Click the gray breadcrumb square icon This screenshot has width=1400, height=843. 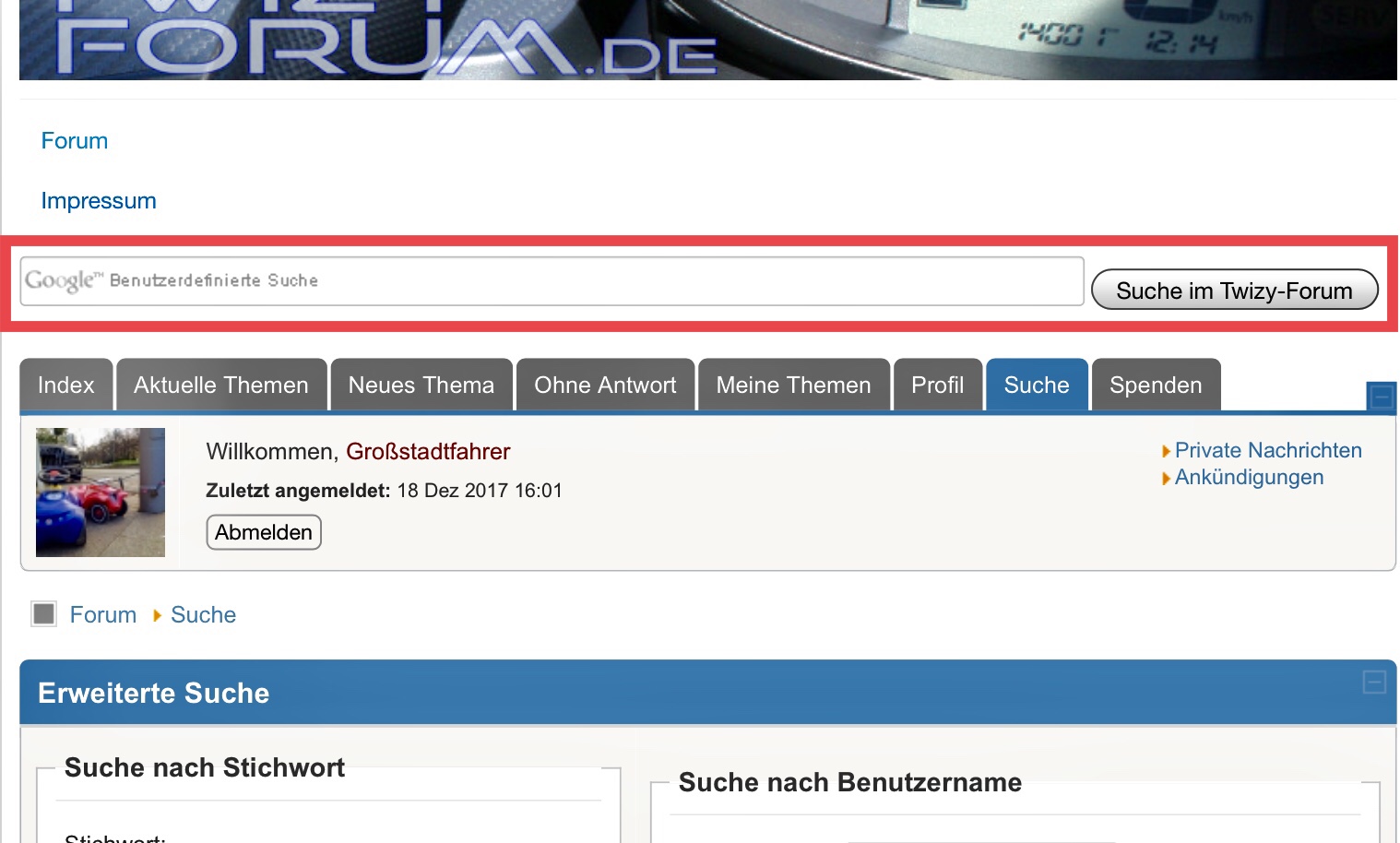click(x=44, y=614)
